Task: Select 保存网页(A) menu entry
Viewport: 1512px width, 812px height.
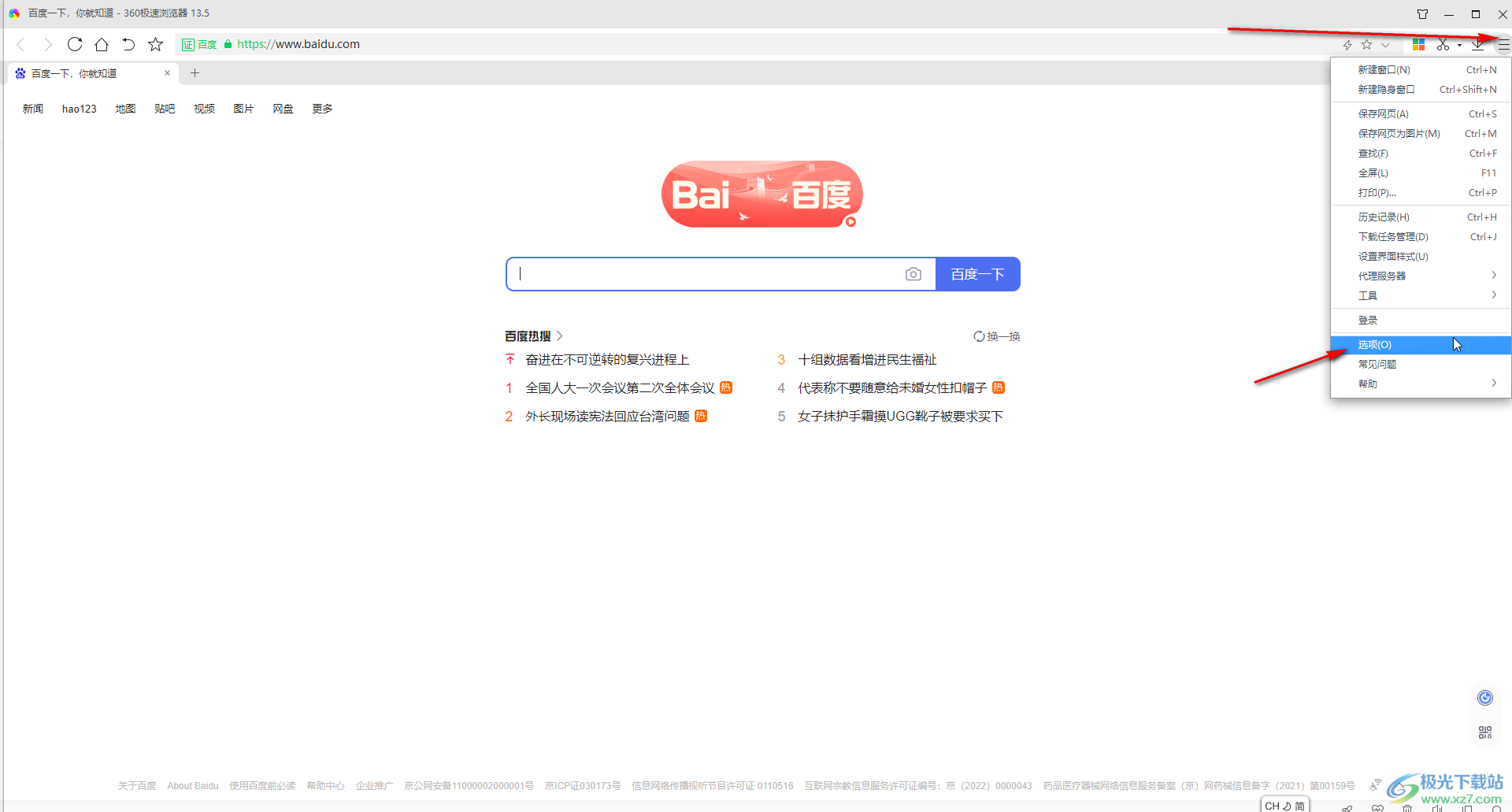Action: tap(1421, 114)
